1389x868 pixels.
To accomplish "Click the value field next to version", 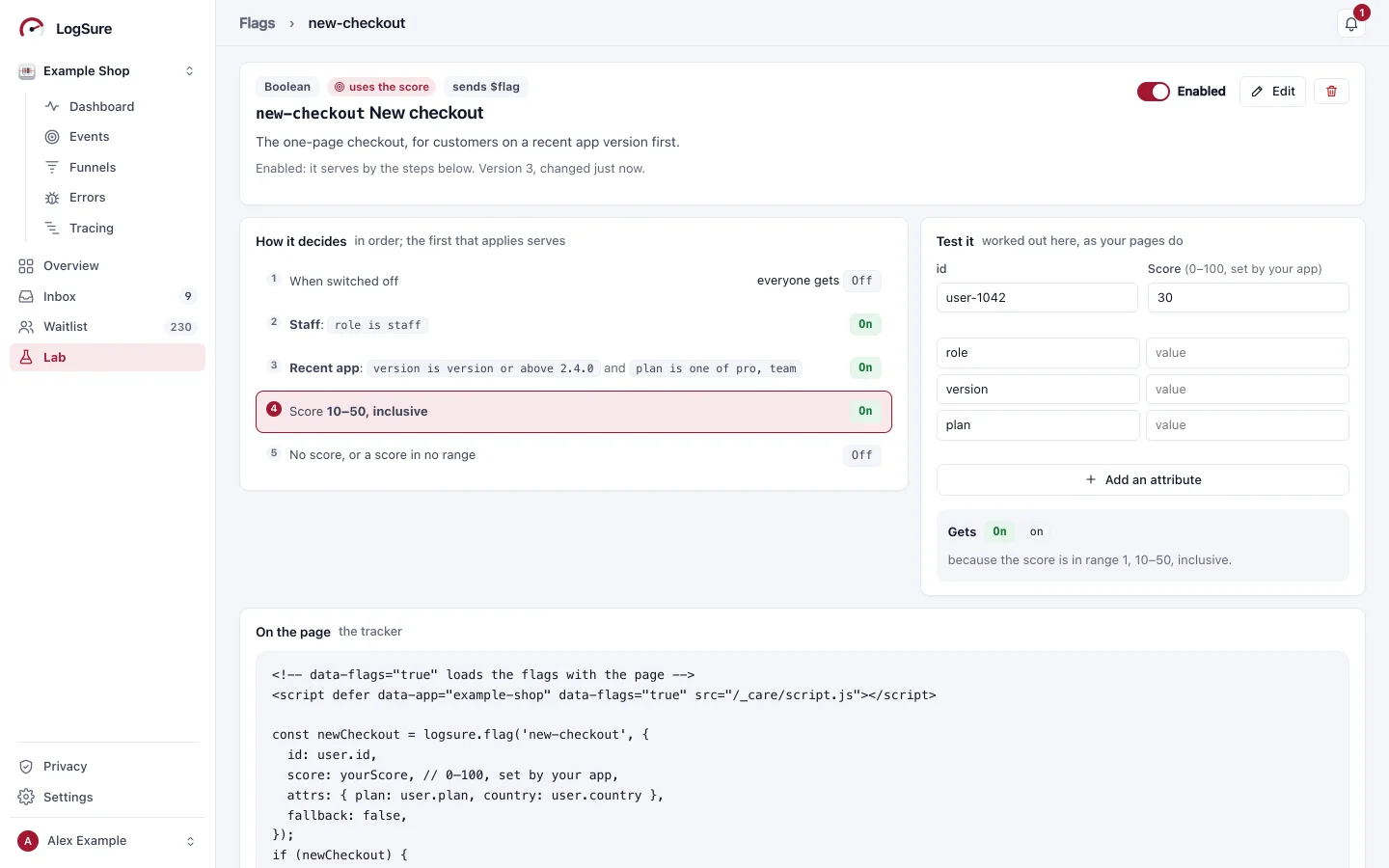I will 1247,390.
